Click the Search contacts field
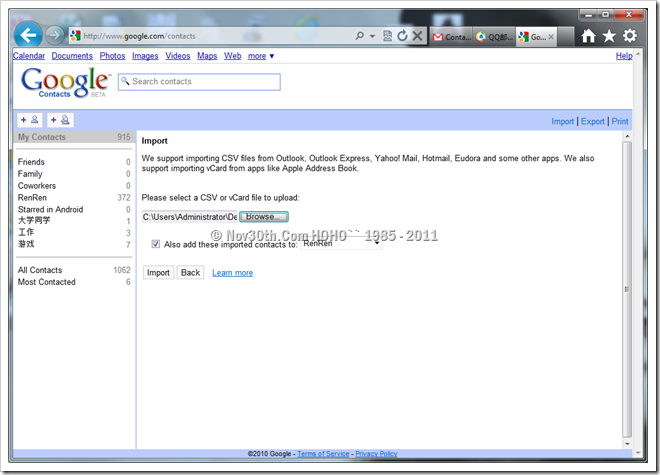 coord(199,82)
